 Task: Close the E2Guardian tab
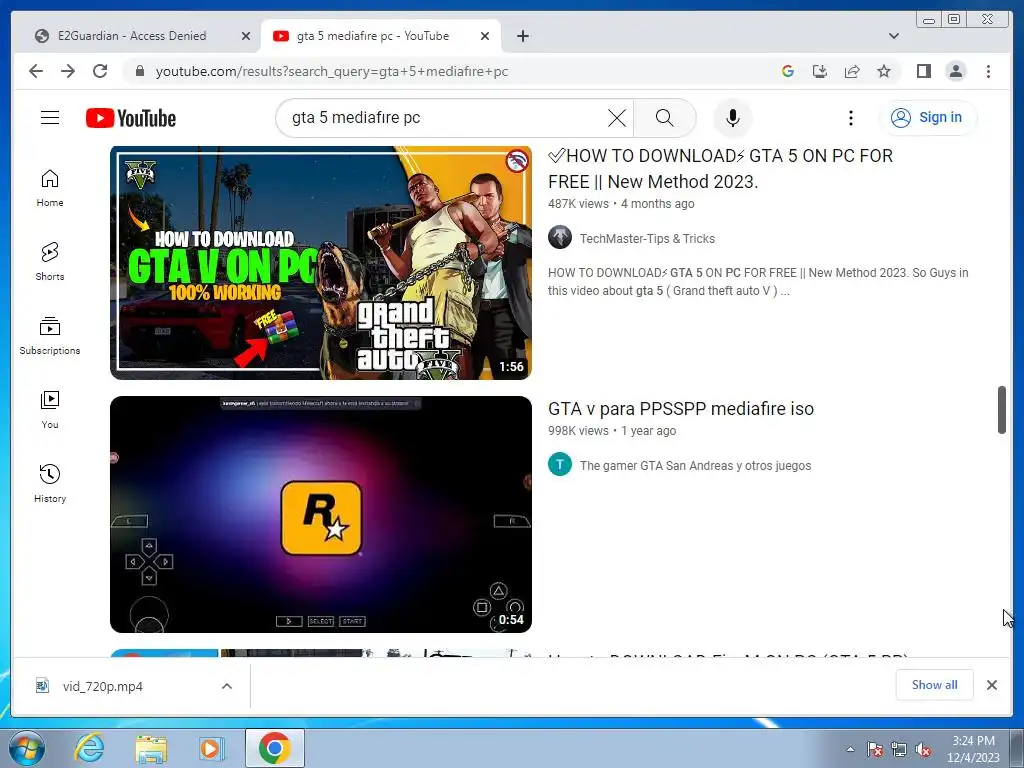246,36
